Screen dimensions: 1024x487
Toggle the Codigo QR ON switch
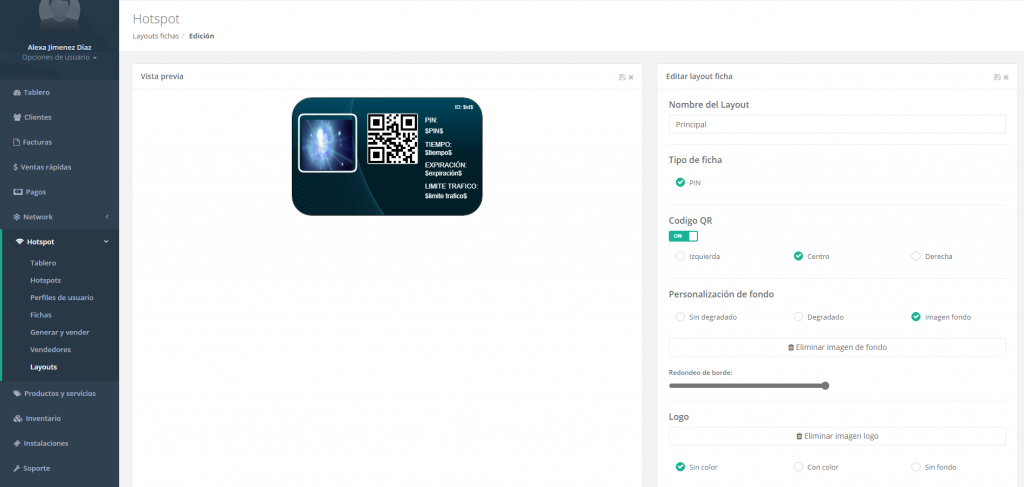683,236
